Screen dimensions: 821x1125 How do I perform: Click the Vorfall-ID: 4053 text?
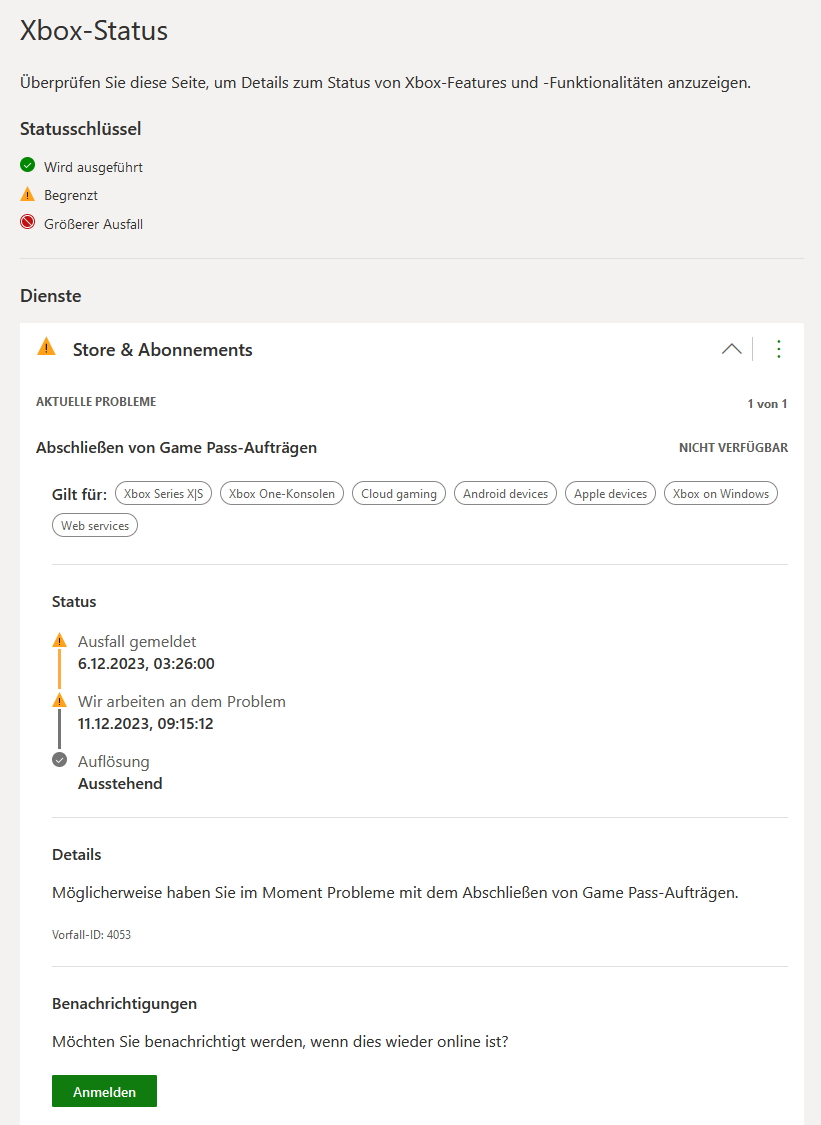(x=91, y=935)
